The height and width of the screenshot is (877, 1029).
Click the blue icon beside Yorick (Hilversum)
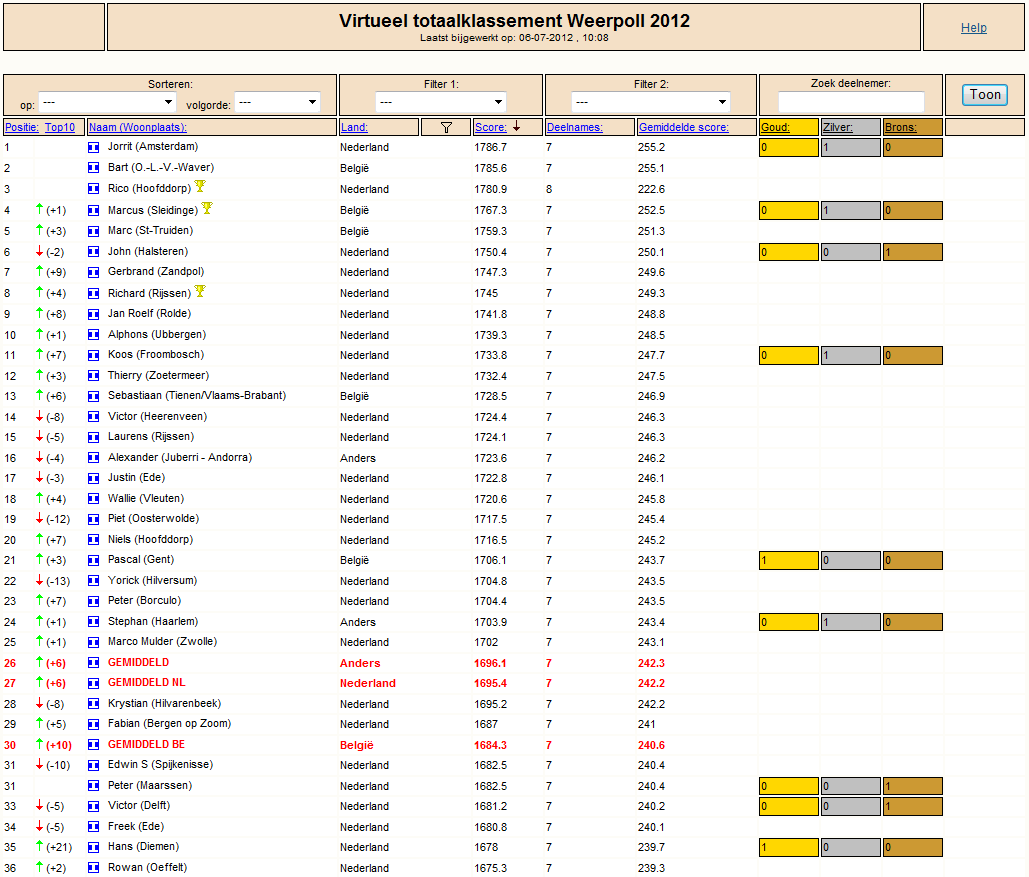[94, 581]
